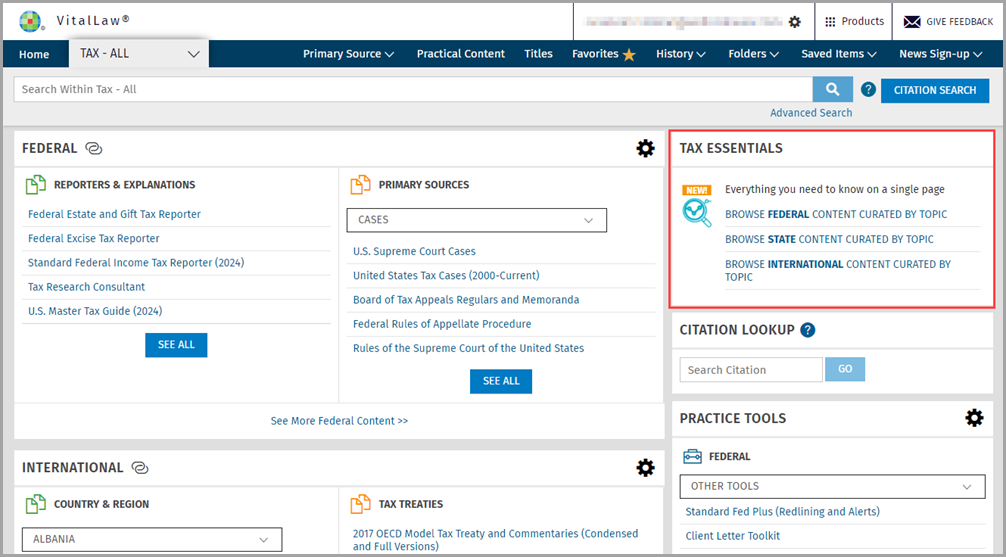Image resolution: width=1006 pixels, height=557 pixels.
Task: Click Tax Essentials NEW magnifier icon
Action: click(x=697, y=206)
